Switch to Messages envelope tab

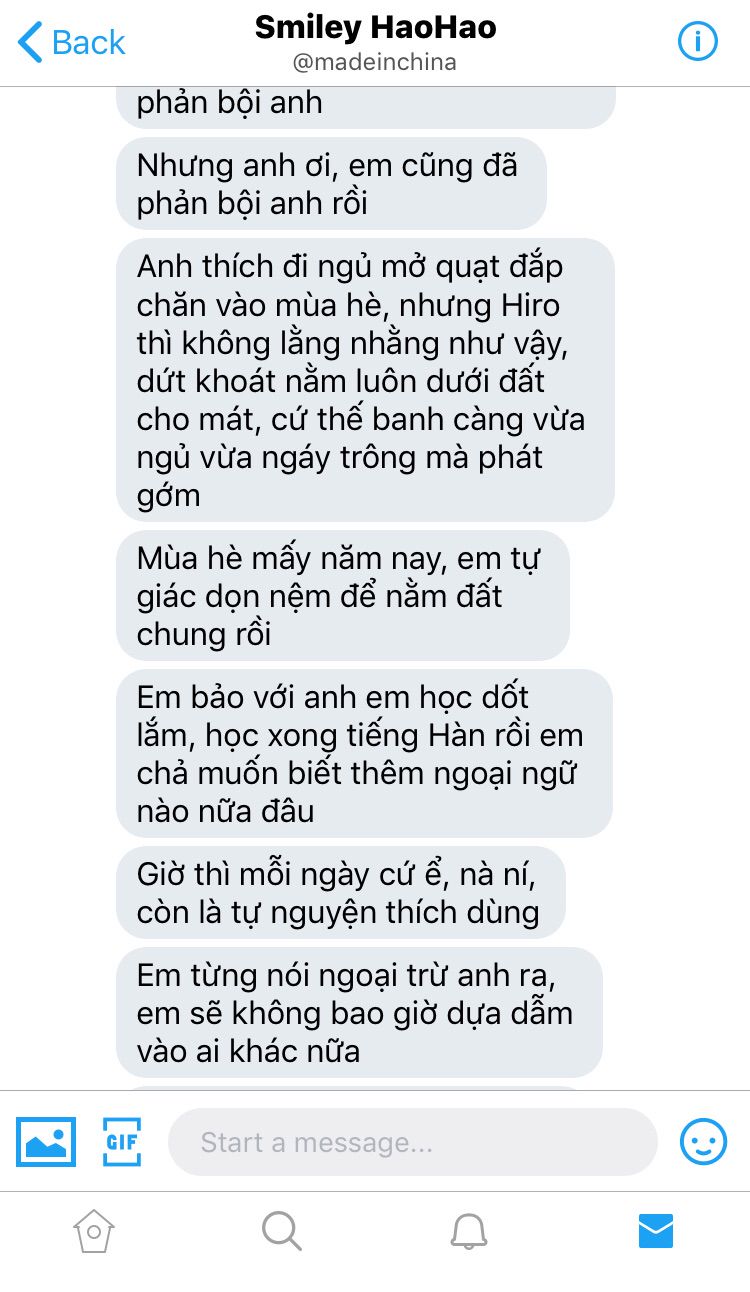pyautogui.click(x=656, y=1231)
